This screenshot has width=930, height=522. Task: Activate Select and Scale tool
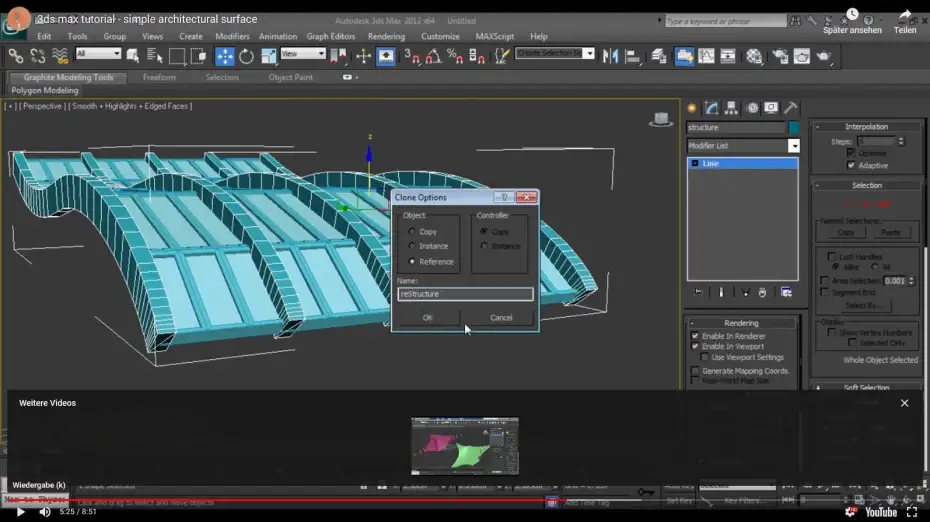click(268, 56)
